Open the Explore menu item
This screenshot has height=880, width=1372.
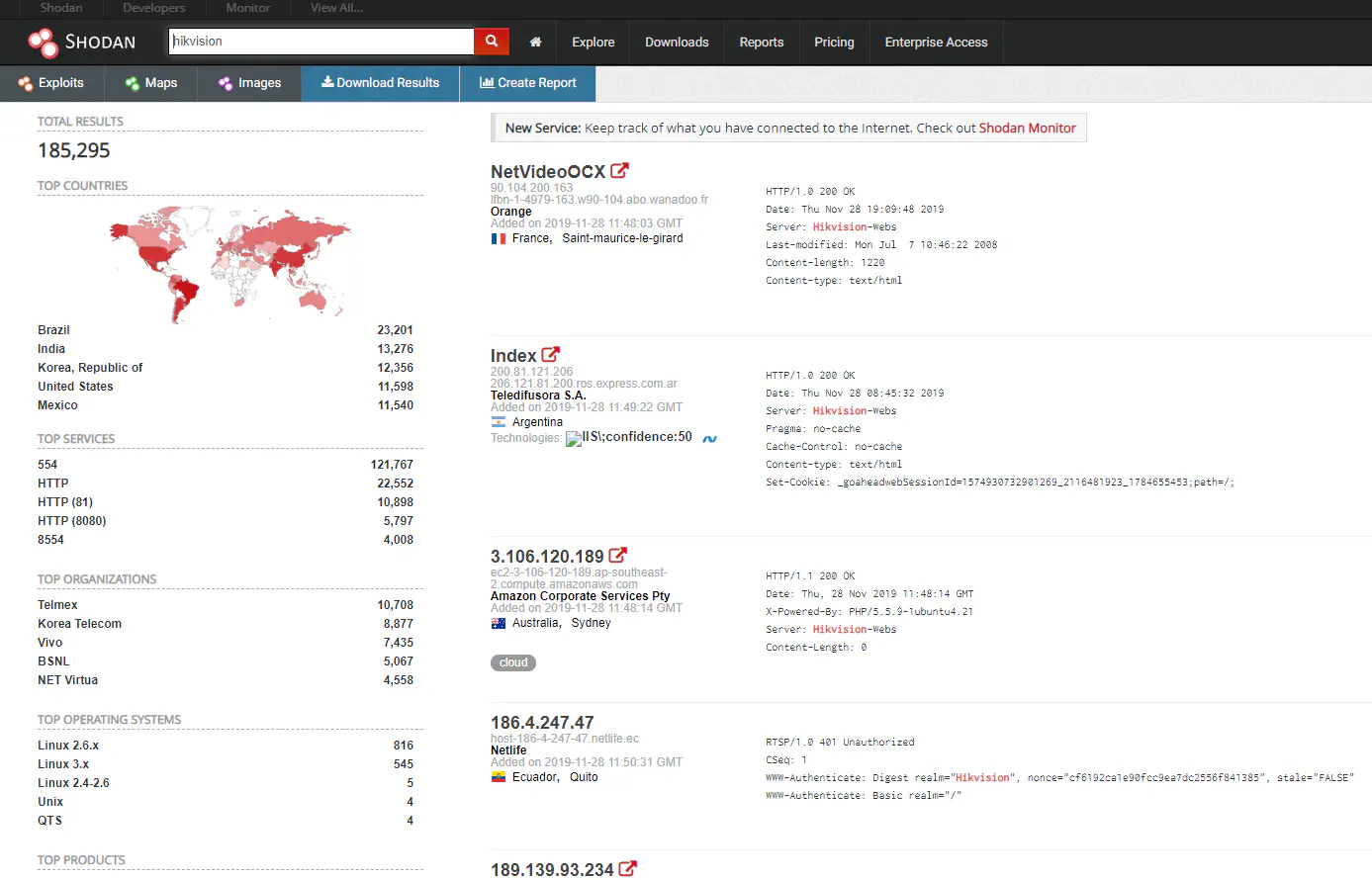(593, 42)
